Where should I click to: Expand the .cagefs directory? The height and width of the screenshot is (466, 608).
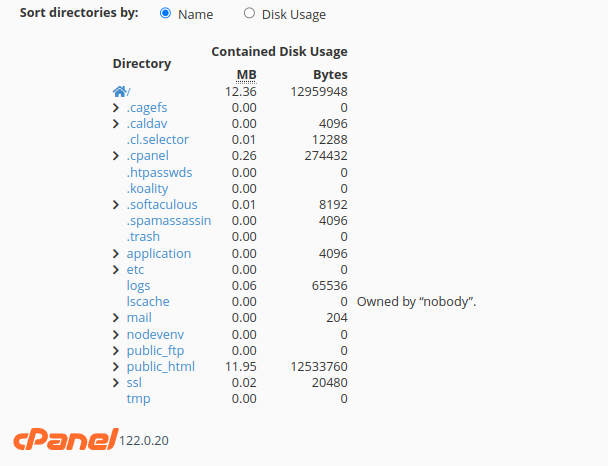pos(116,108)
